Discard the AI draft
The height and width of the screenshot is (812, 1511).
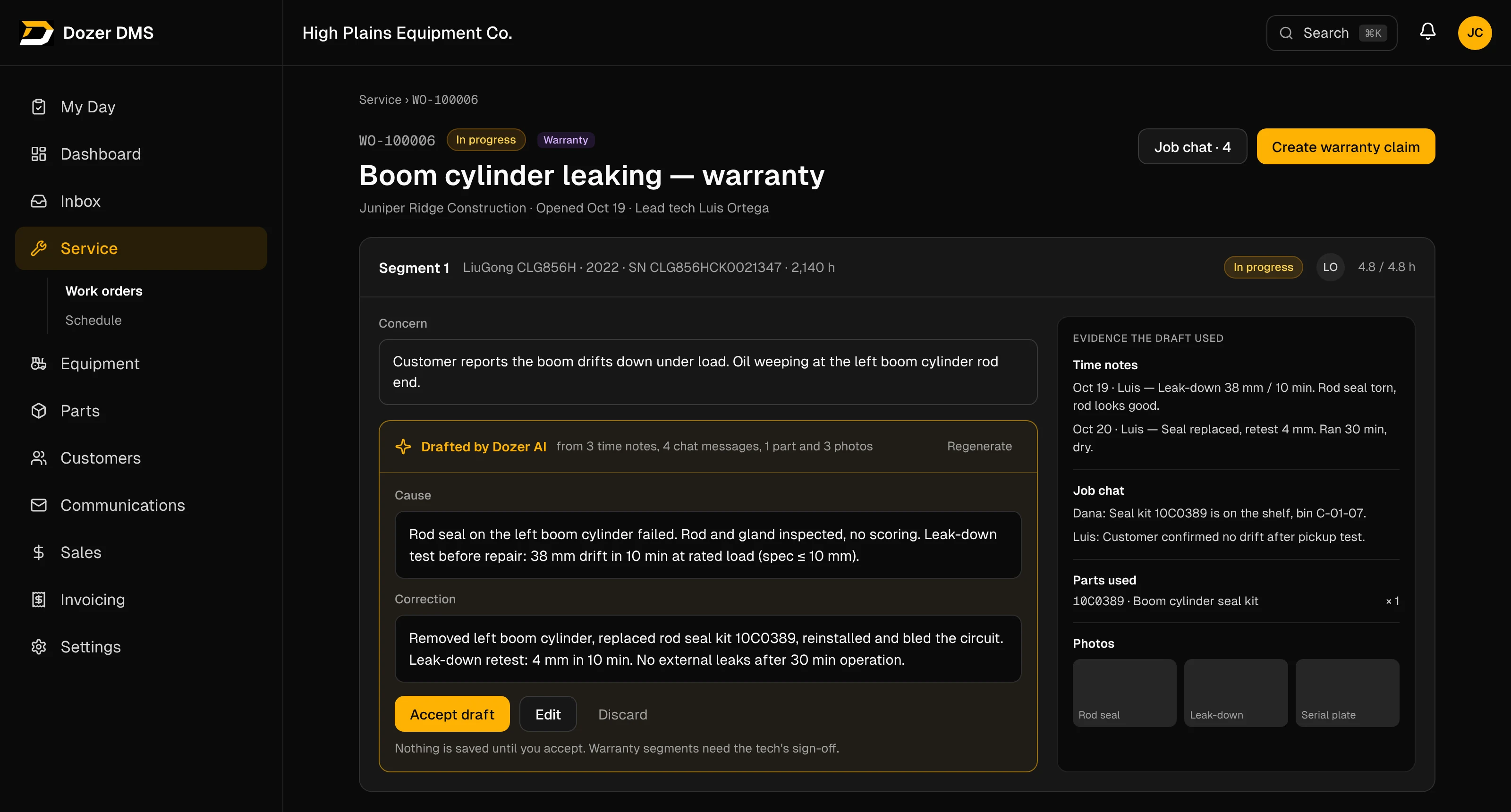[x=622, y=714]
